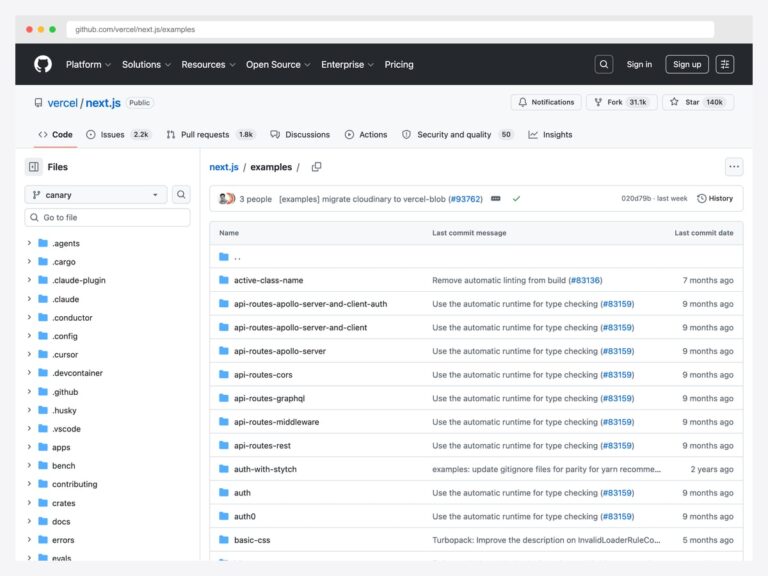Expand the .github folder chevron

[x=29, y=391]
